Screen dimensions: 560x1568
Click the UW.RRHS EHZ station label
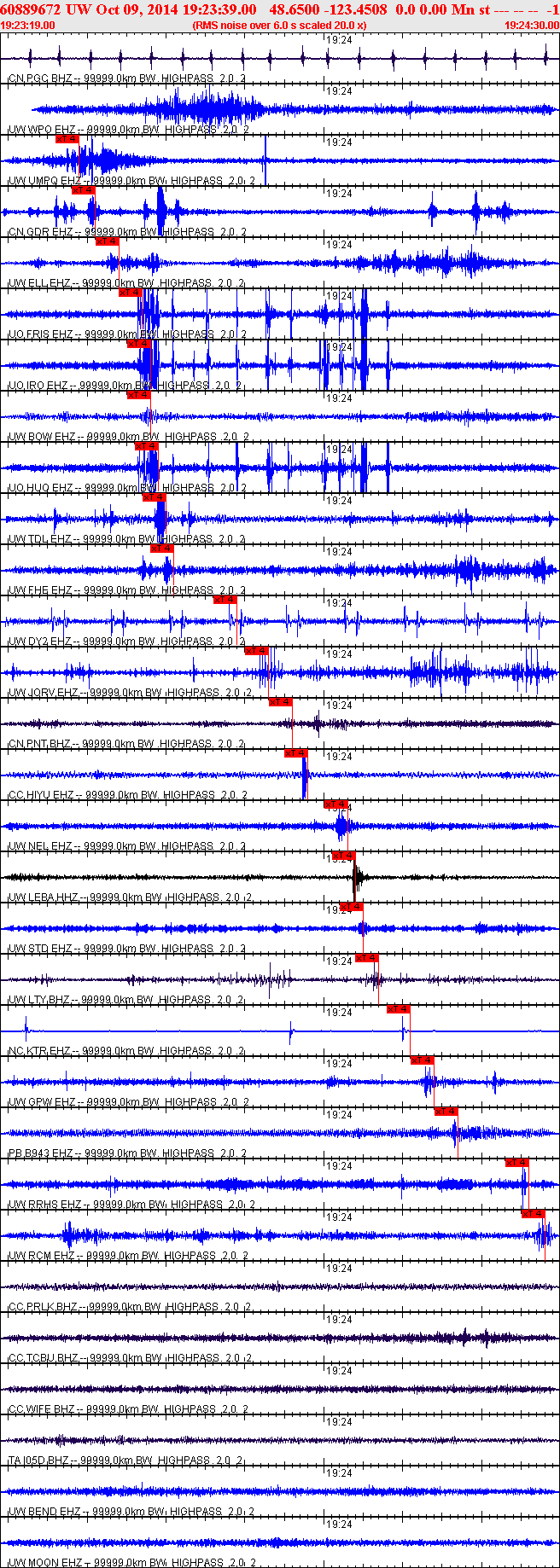pyautogui.click(x=44, y=1205)
